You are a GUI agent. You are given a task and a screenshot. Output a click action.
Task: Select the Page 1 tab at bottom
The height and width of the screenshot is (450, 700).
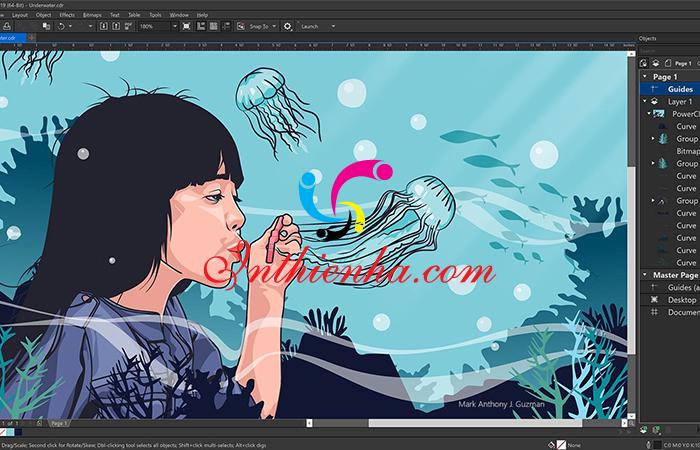click(58, 423)
